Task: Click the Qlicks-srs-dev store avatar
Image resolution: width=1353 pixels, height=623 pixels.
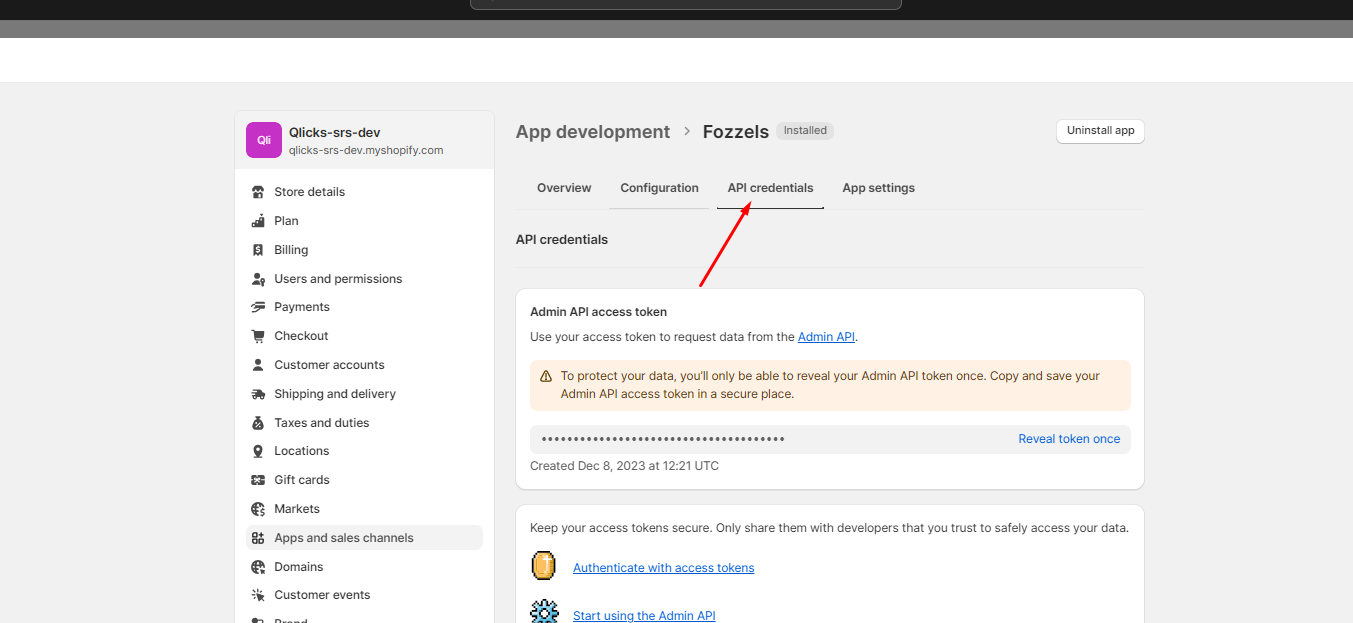Action: tap(264, 140)
